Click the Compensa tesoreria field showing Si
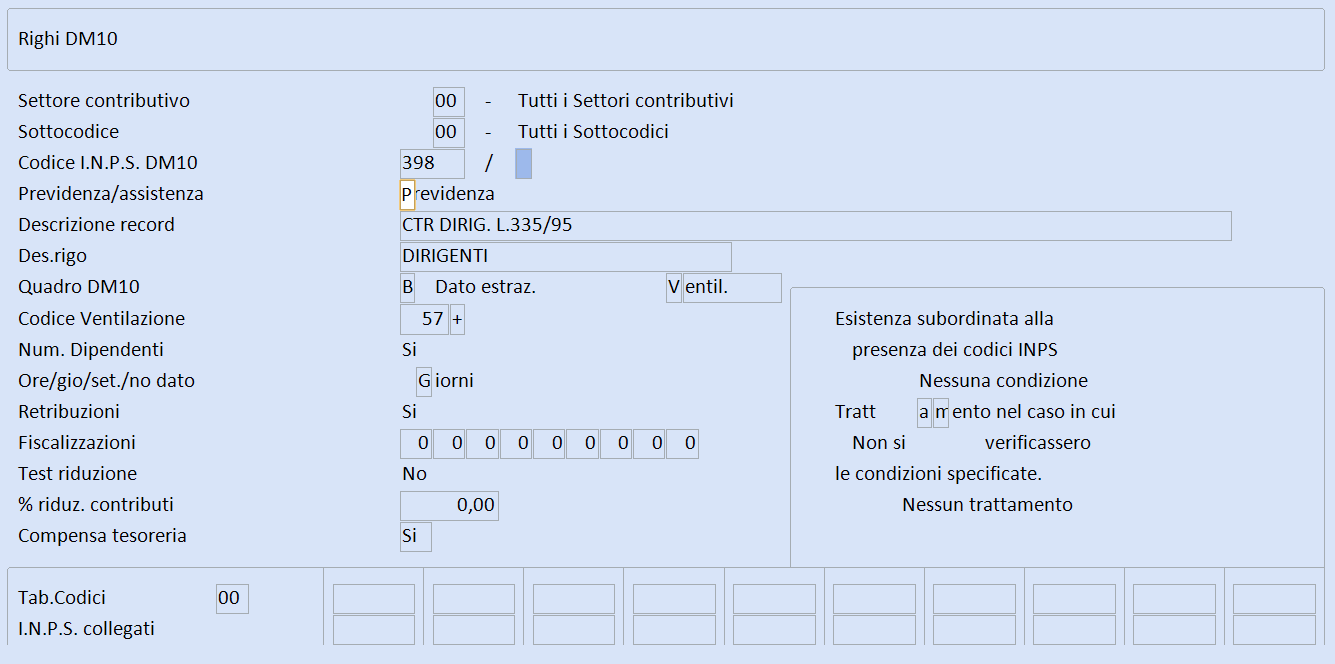The height and width of the screenshot is (664, 1335). [x=416, y=536]
